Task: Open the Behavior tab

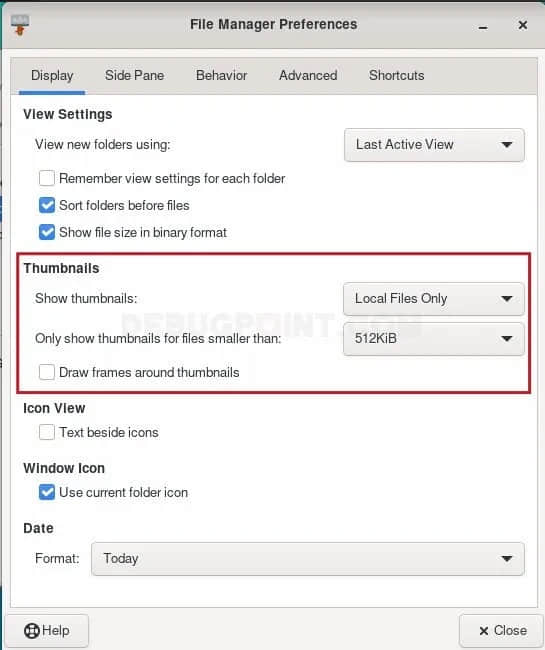Action: [221, 75]
